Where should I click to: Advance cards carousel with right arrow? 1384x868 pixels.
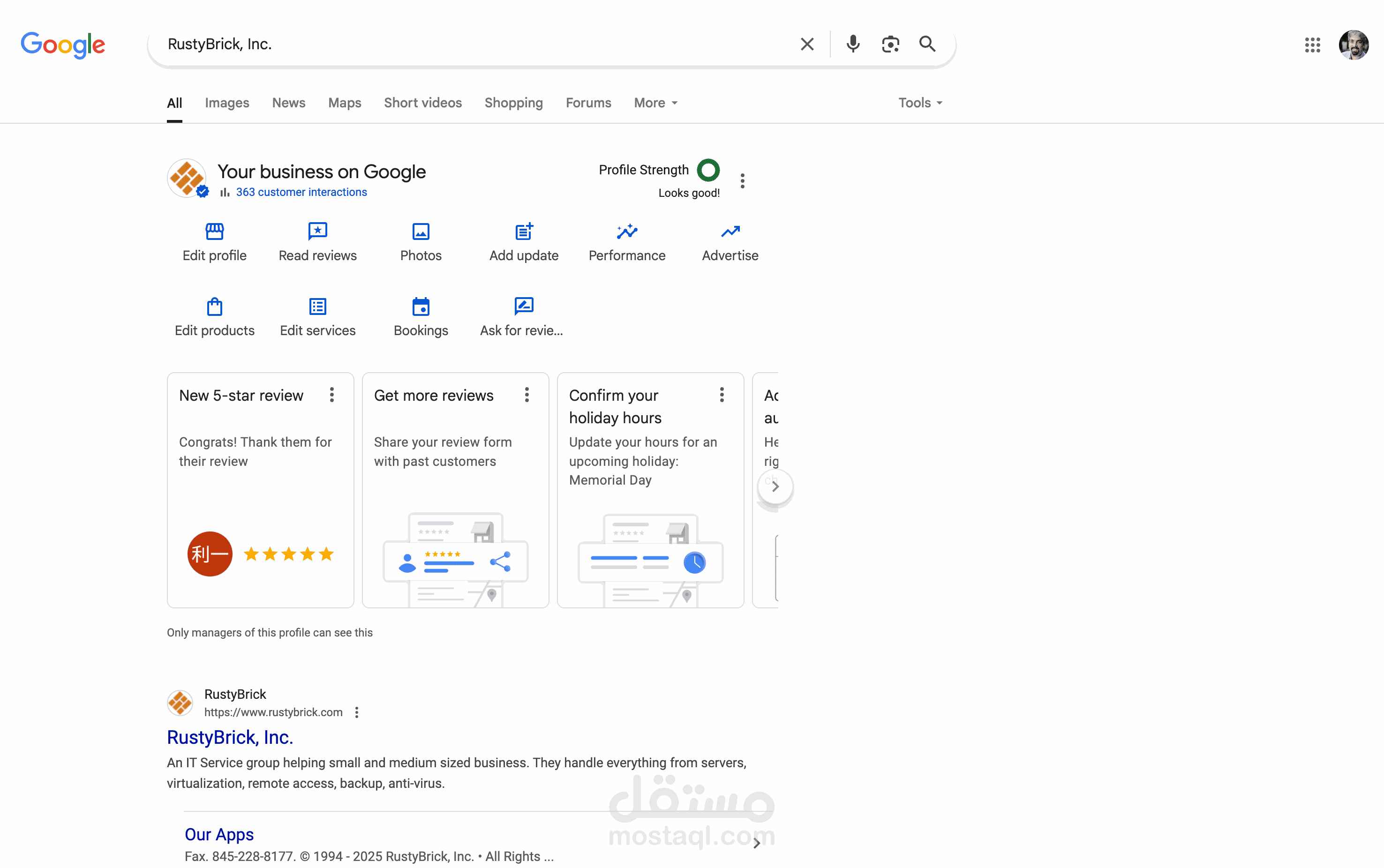(x=775, y=487)
